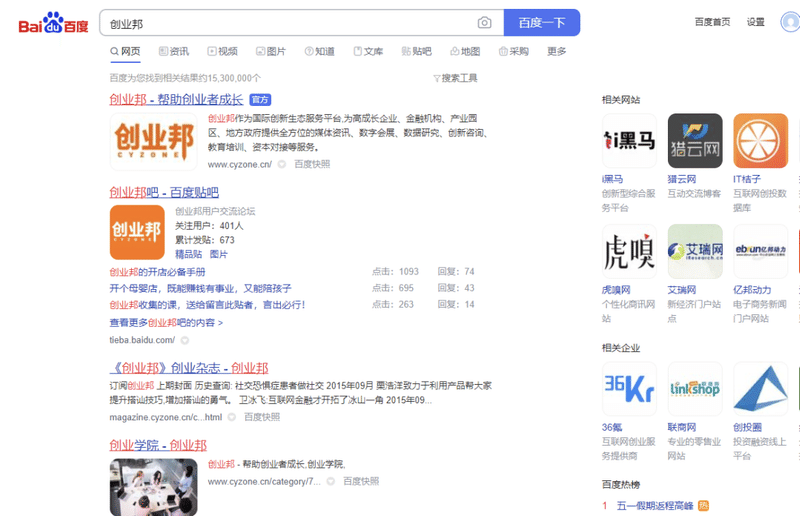
Task: Open the IT桔子 text link
Action: pyautogui.click(x=747, y=179)
